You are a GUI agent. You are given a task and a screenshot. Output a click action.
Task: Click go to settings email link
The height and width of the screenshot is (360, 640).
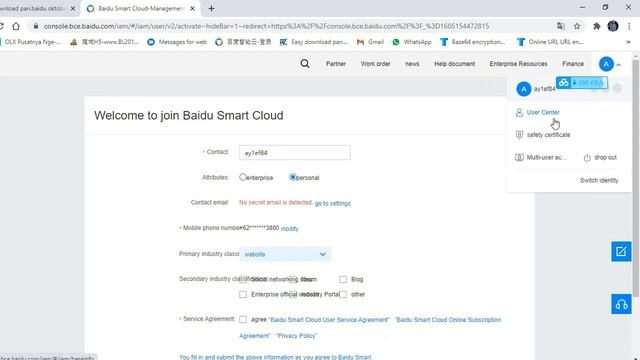click(x=332, y=203)
